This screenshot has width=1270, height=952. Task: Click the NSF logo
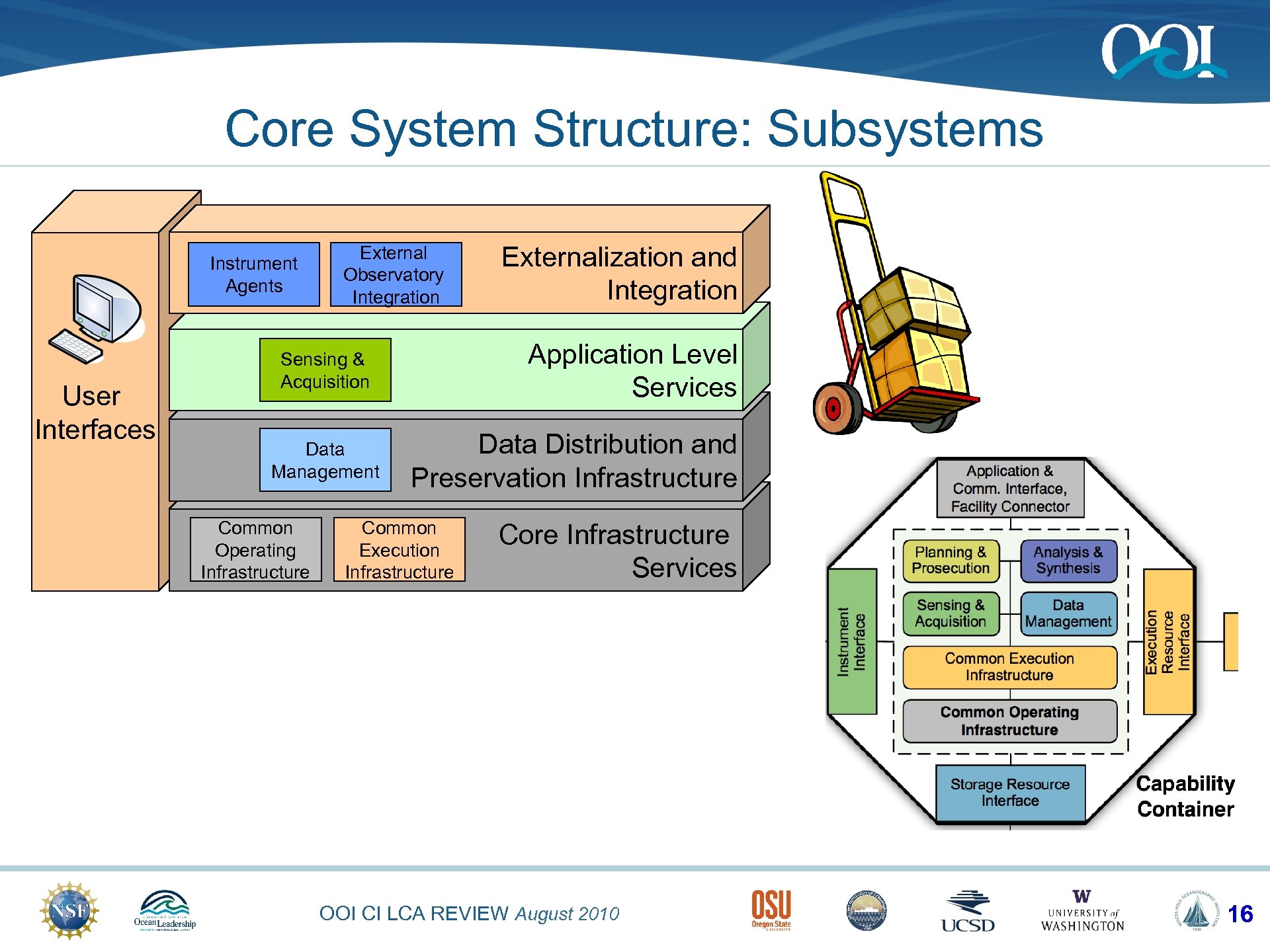[x=69, y=910]
